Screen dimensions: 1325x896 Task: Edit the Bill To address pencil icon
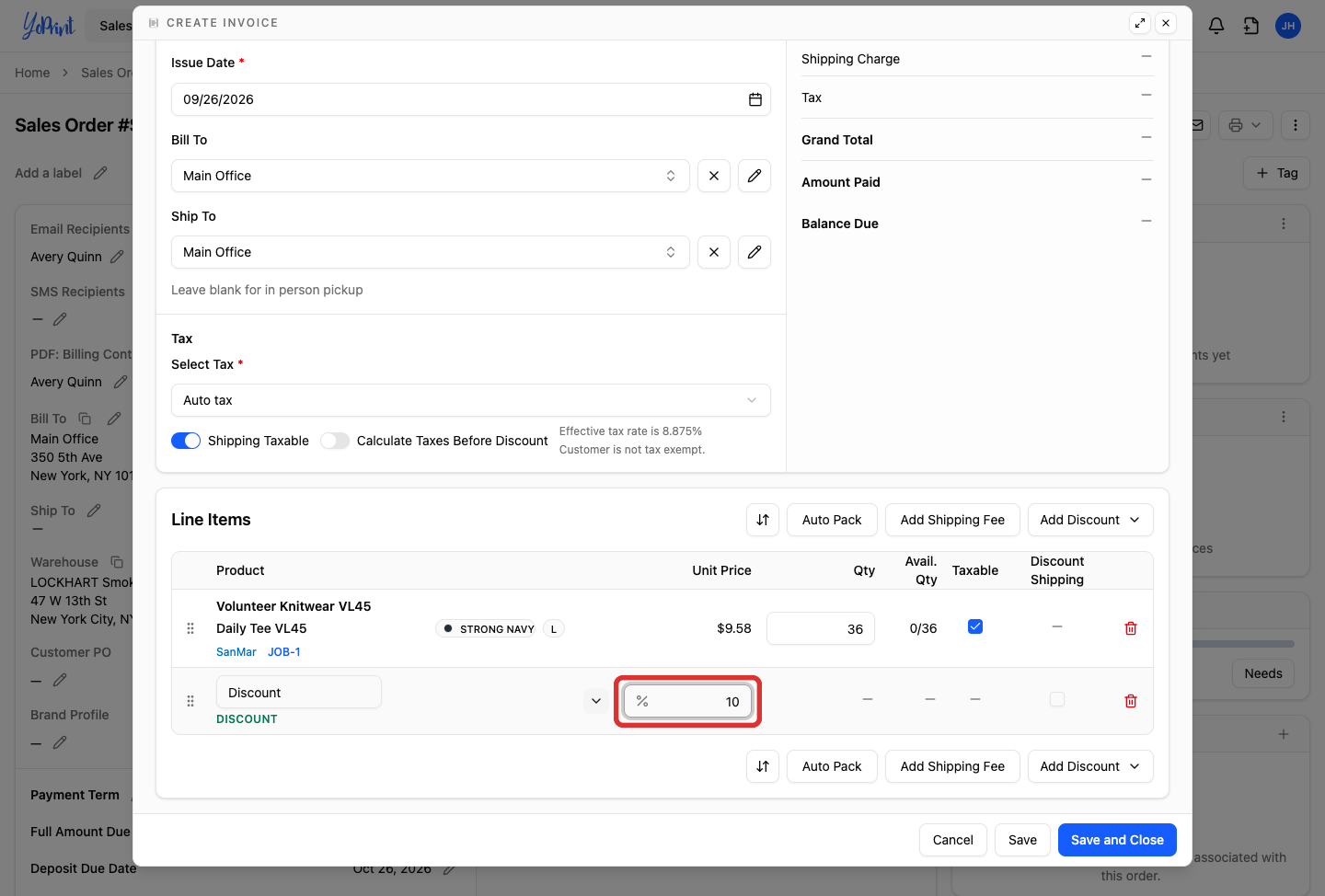point(755,176)
